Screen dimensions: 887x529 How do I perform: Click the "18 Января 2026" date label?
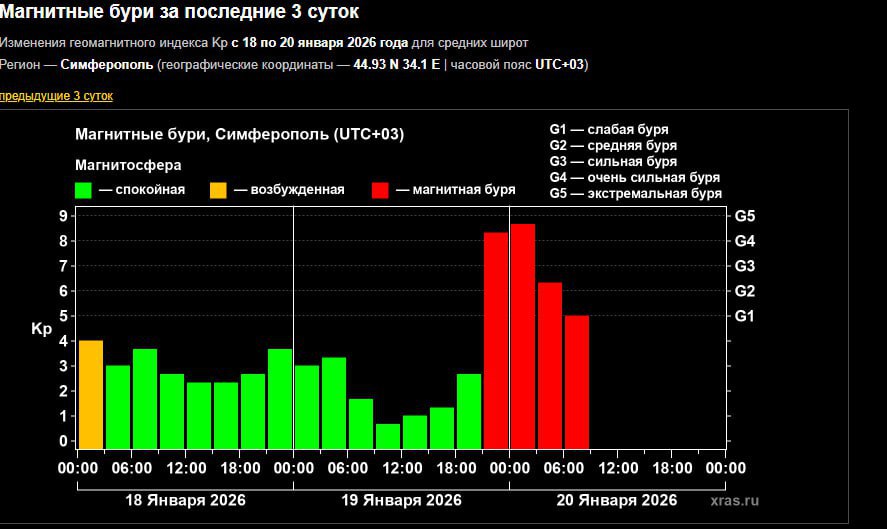click(185, 500)
